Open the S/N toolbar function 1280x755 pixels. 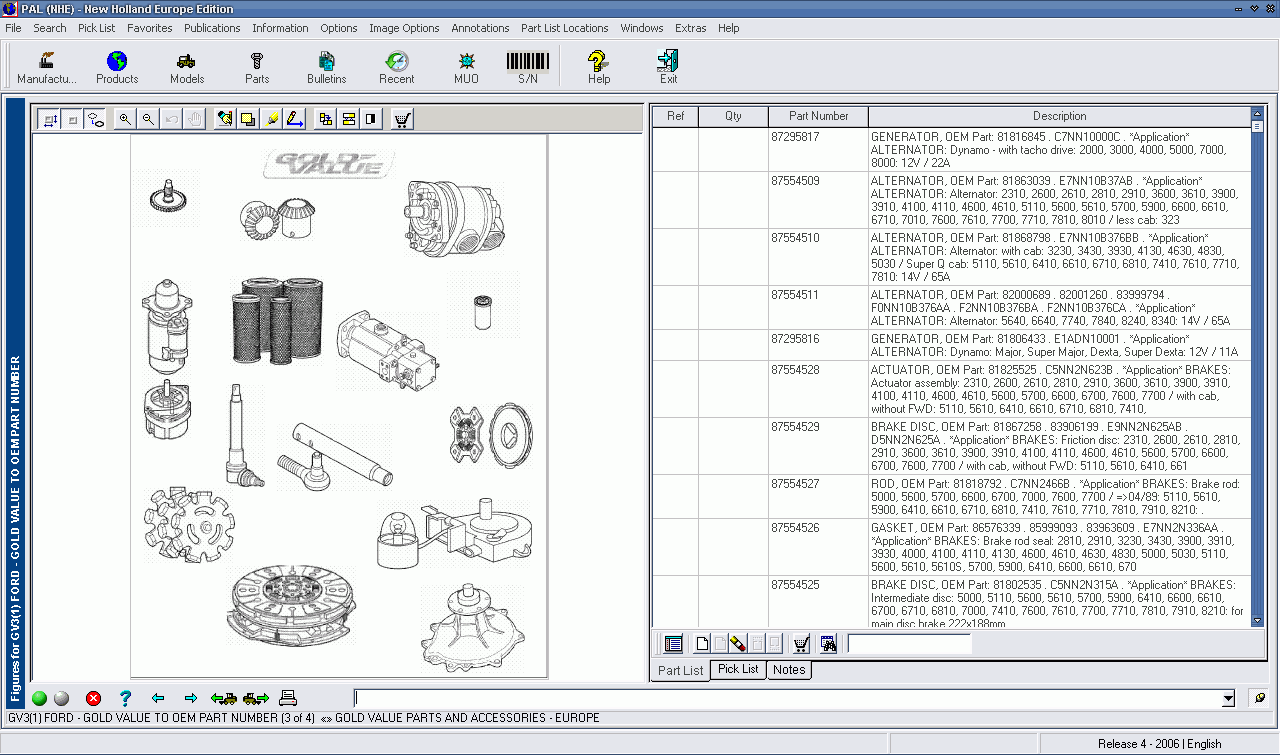pyautogui.click(x=527, y=62)
